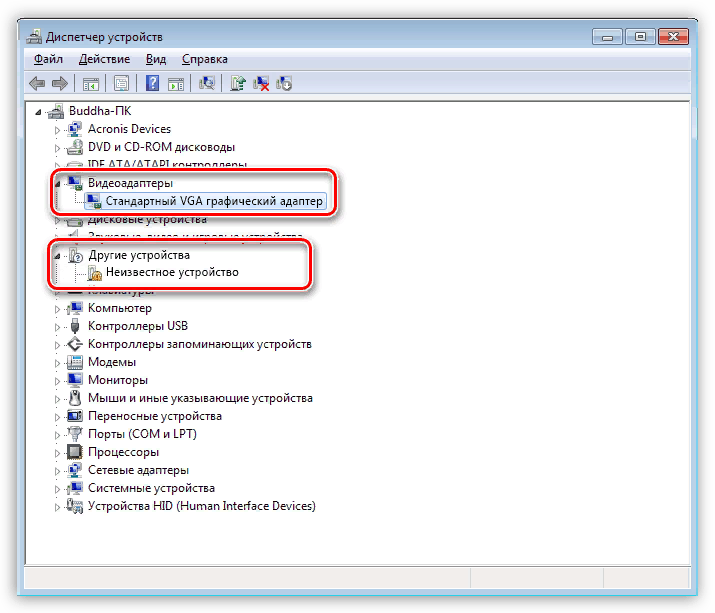Expand DVD и CD-ROM дисководы node
Viewport: 715px width, 613px height.
click(57, 148)
